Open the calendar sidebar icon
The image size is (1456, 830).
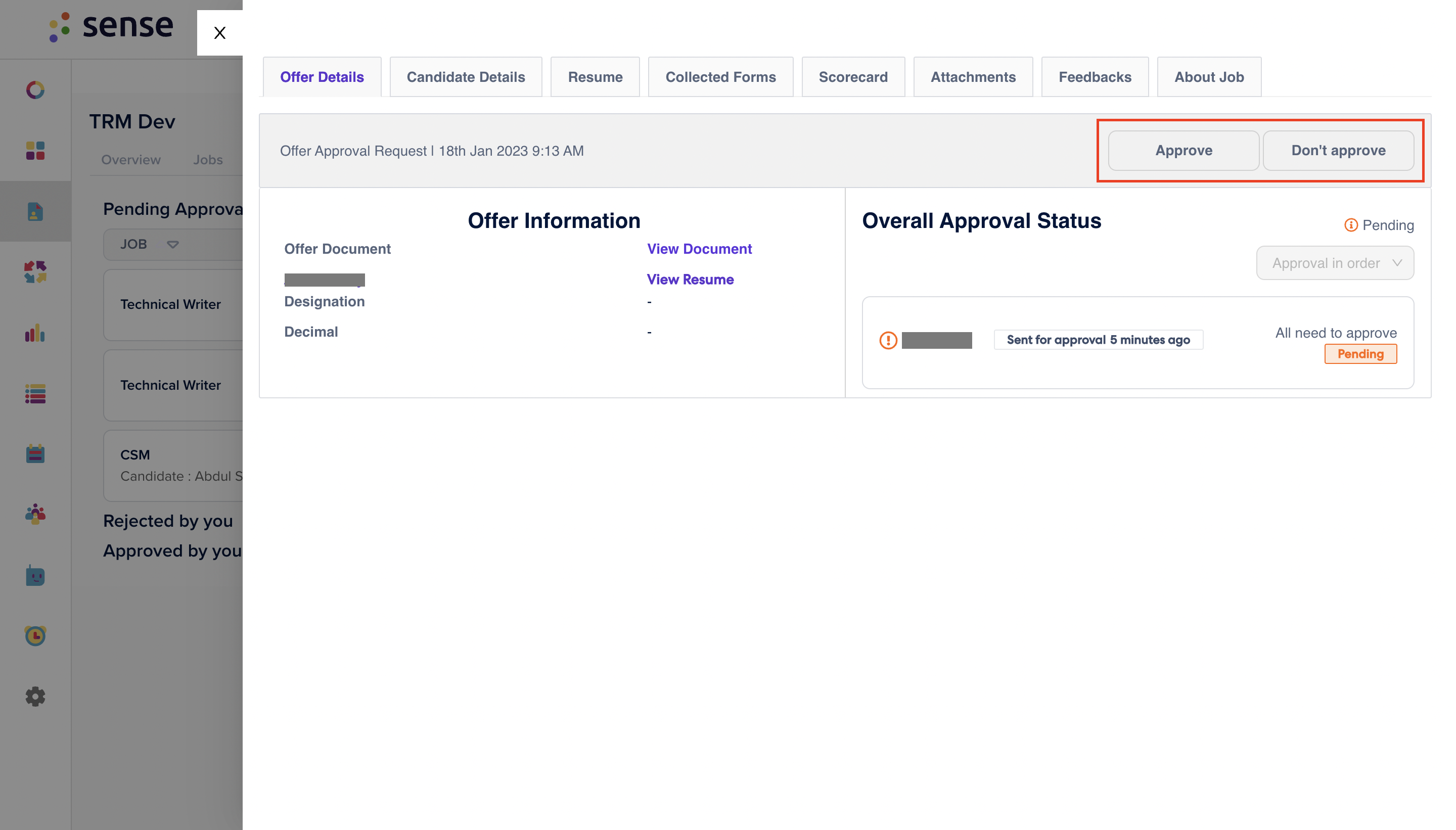coord(35,454)
